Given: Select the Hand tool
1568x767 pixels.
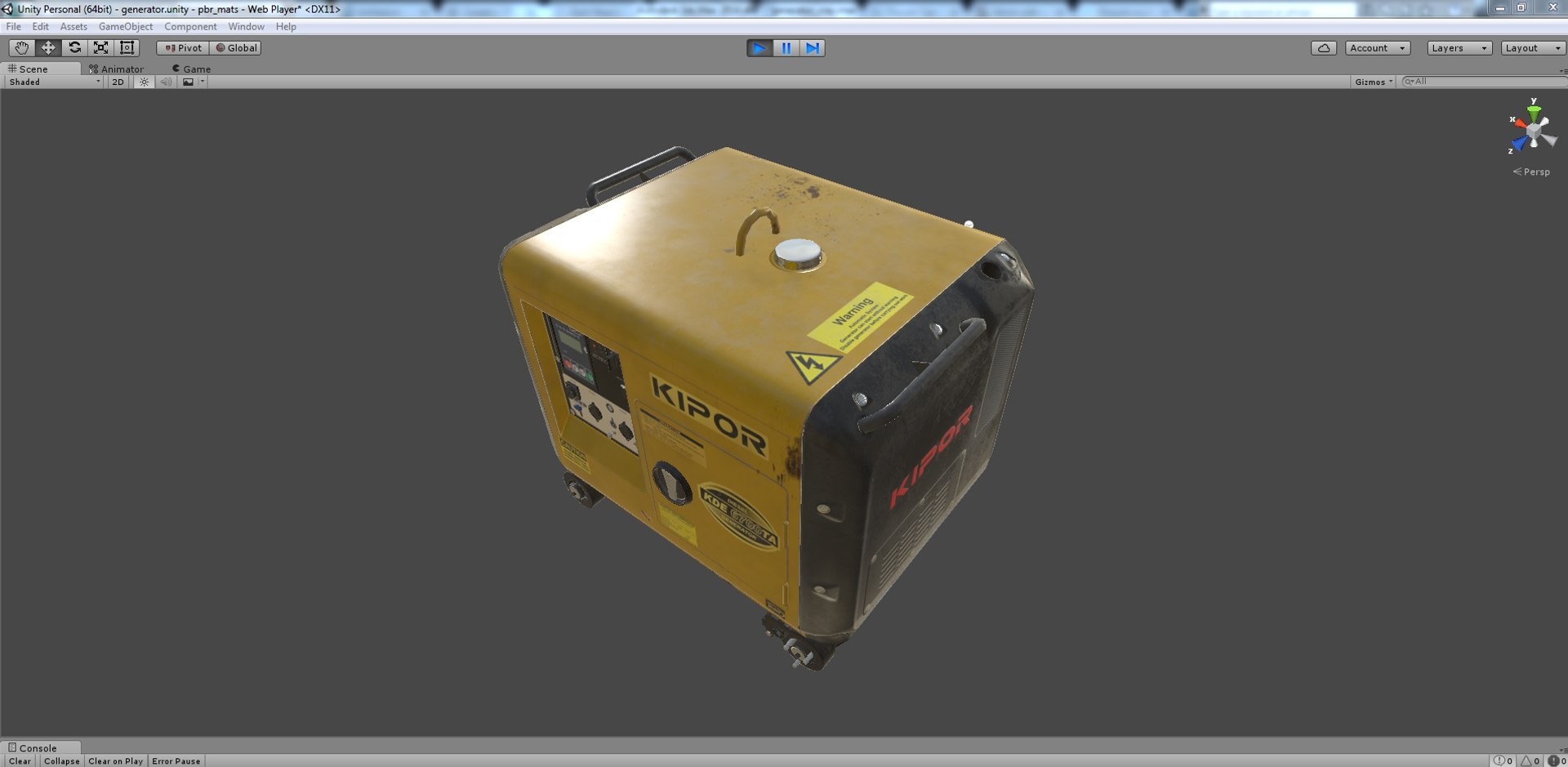Looking at the screenshot, I should (21, 48).
